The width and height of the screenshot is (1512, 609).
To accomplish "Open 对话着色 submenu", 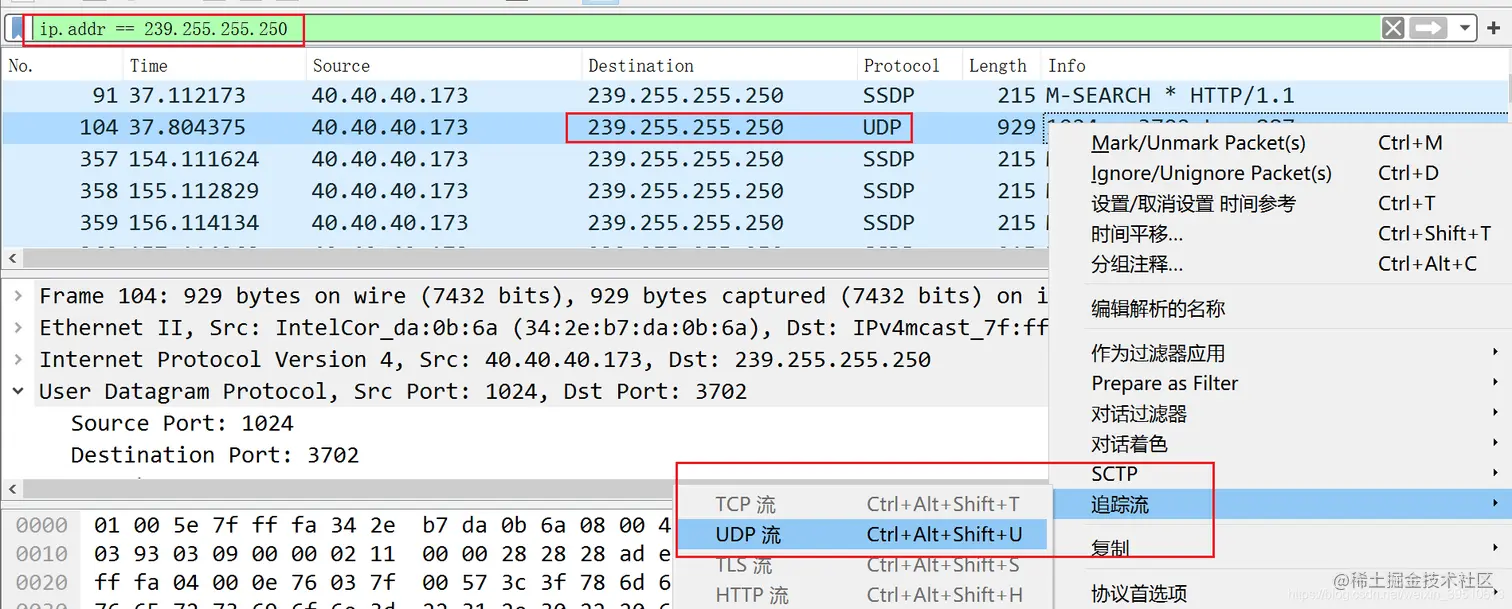I will 1280,443.
